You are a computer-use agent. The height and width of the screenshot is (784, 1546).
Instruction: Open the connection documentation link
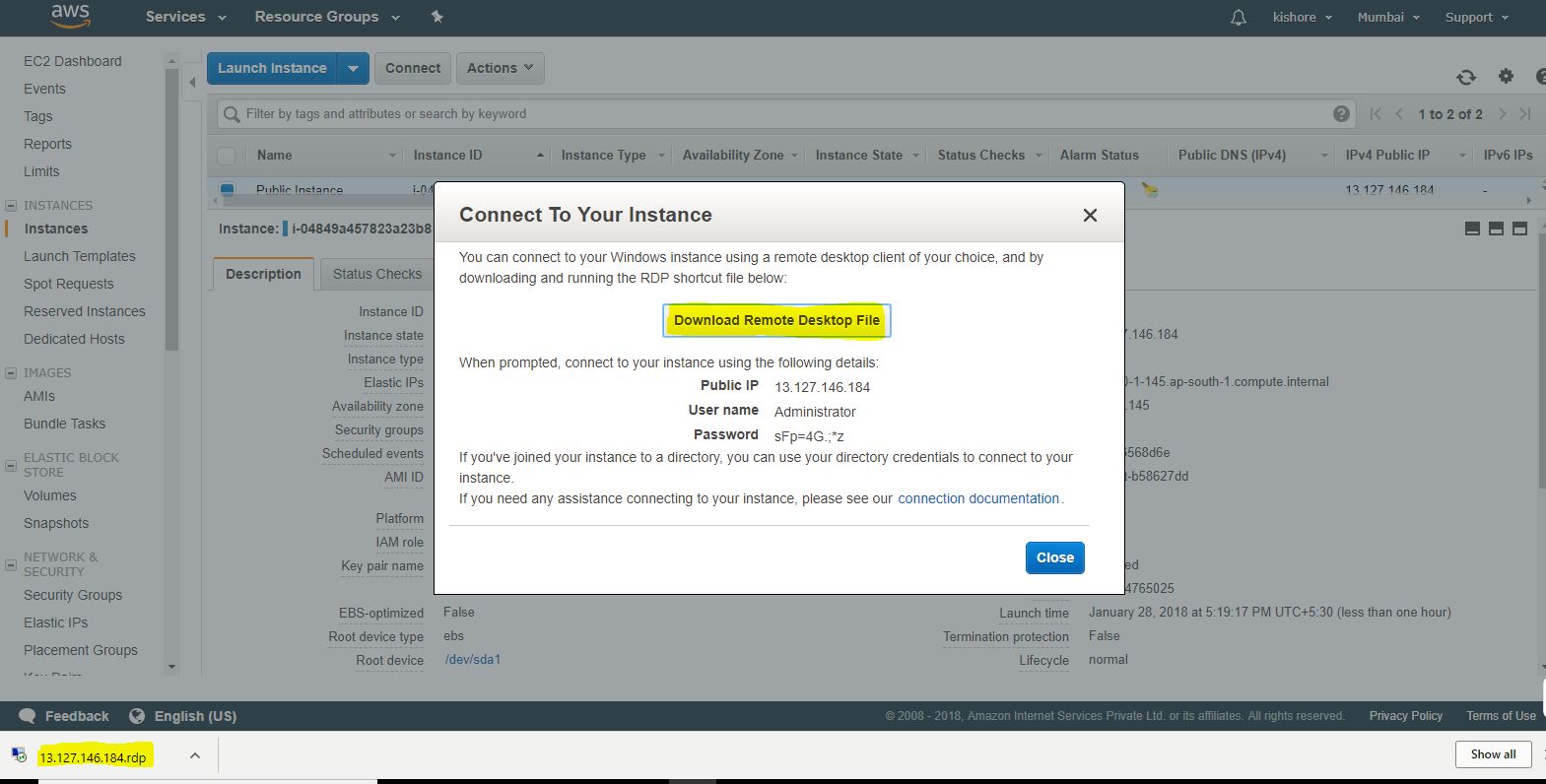[x=977, y=498]
